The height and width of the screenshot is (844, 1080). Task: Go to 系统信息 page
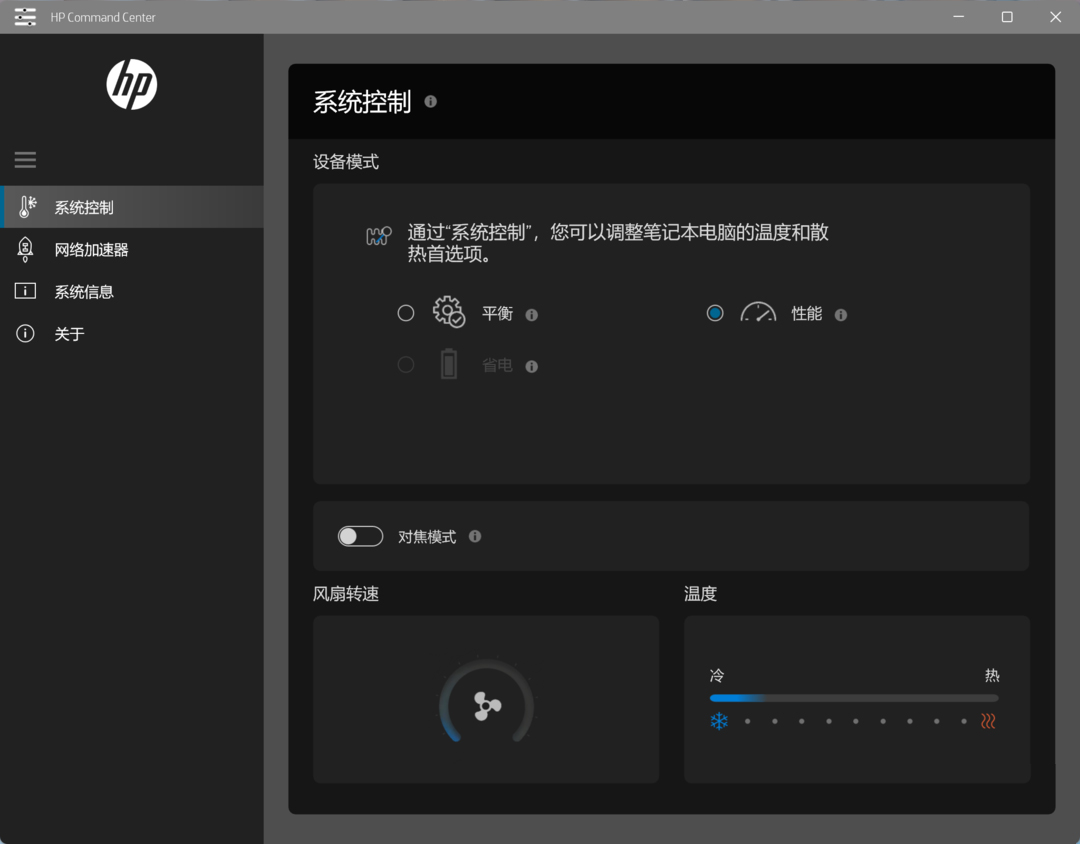click(x=84, y=292)
